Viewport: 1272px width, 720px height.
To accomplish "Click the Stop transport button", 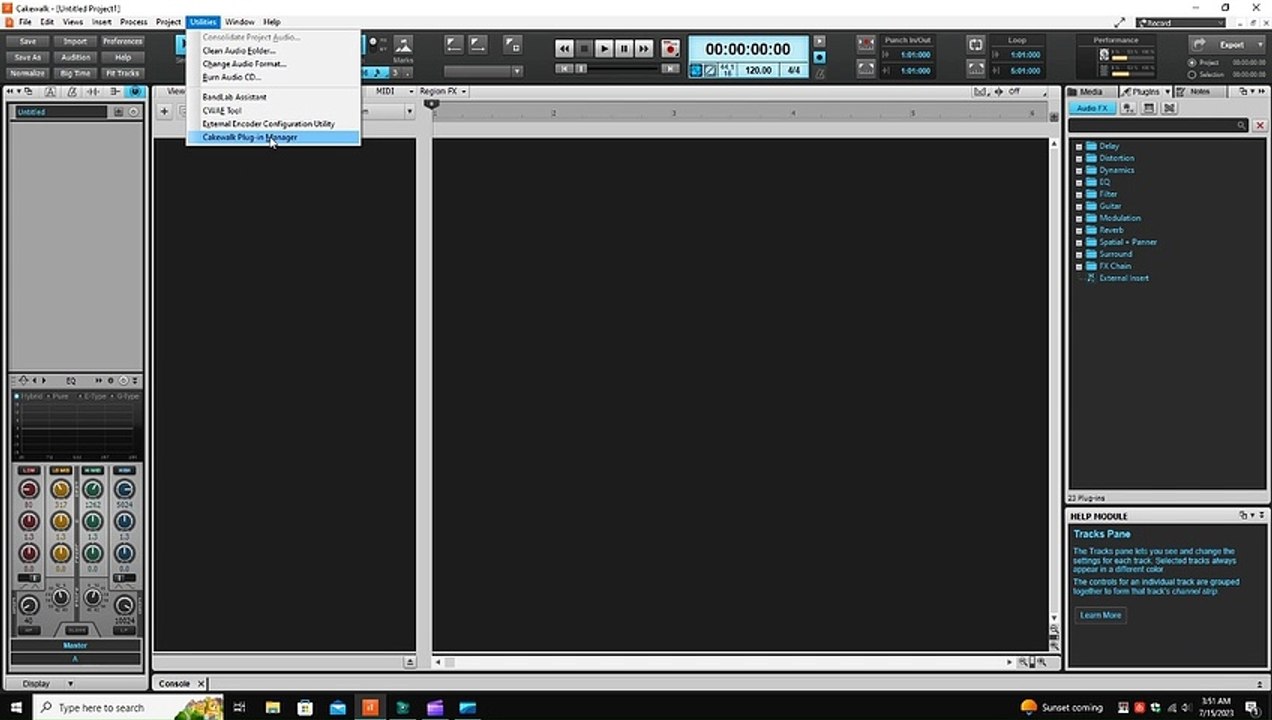I will (x=585, y=48).
